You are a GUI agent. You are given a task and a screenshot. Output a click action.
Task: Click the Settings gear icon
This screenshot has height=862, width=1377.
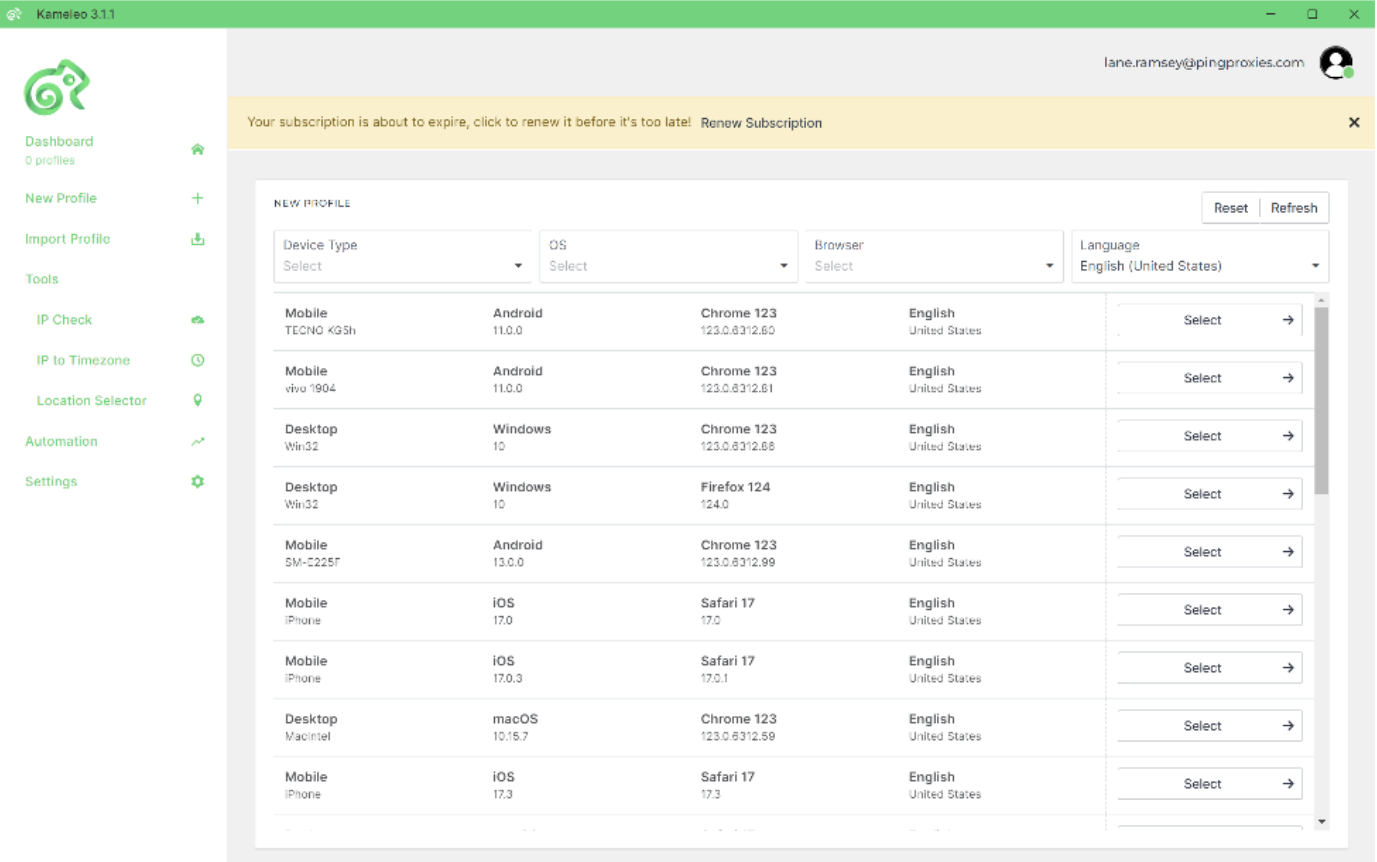click(198, 481)
